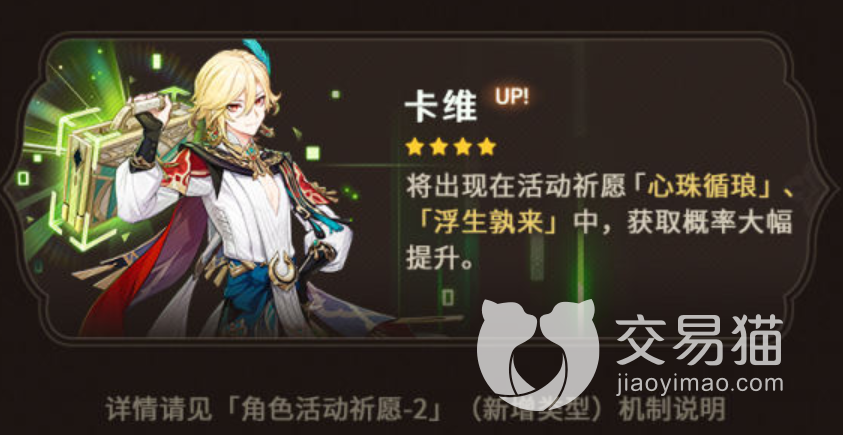843x435 pixels.
Task: Open the 浮生孰来 wish banner link
Action: click(x=480, y=222)
